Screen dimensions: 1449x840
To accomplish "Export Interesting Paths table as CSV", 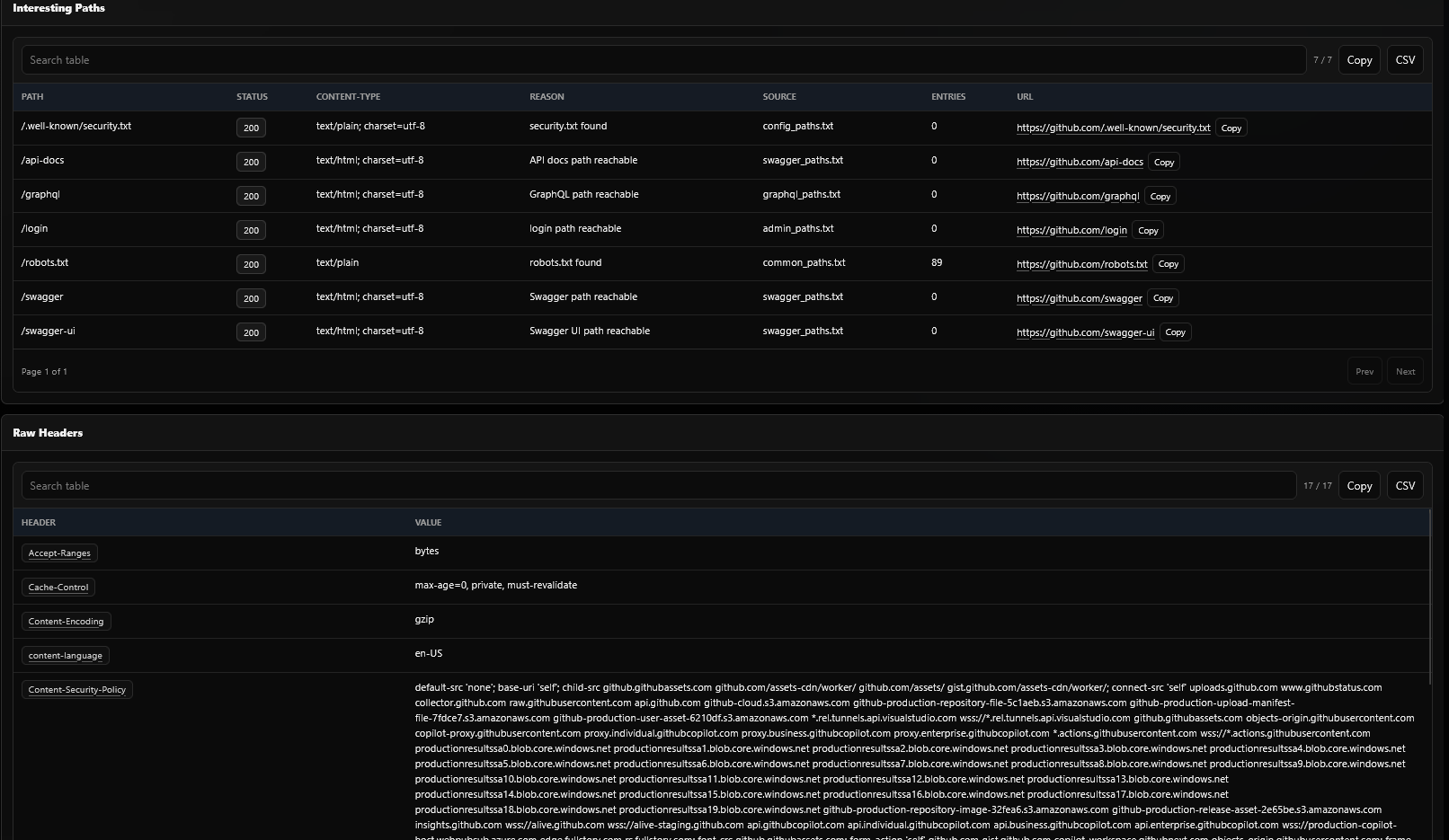I will click(1405, 60).
